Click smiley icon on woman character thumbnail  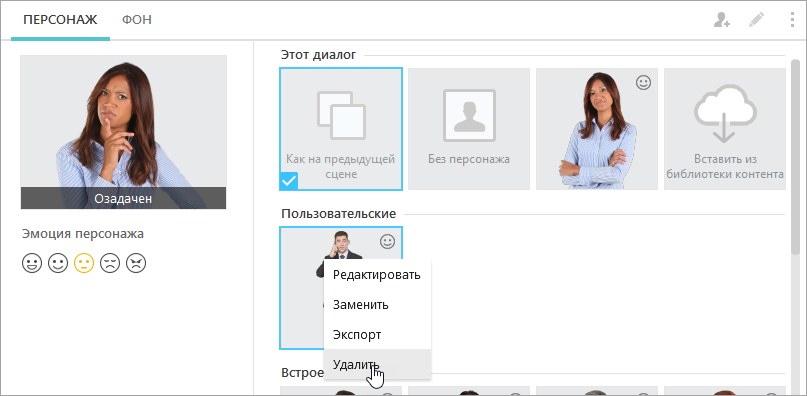pyautogui.click(x=643, y=82)
